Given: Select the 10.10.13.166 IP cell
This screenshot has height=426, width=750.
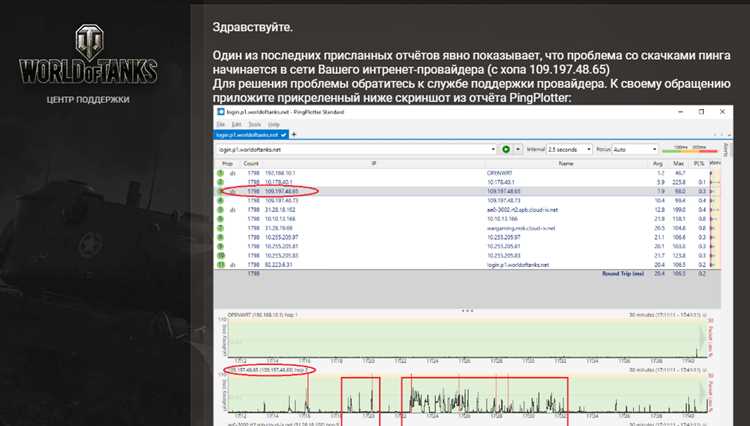Looking at the screenshot, I should 280,219.
